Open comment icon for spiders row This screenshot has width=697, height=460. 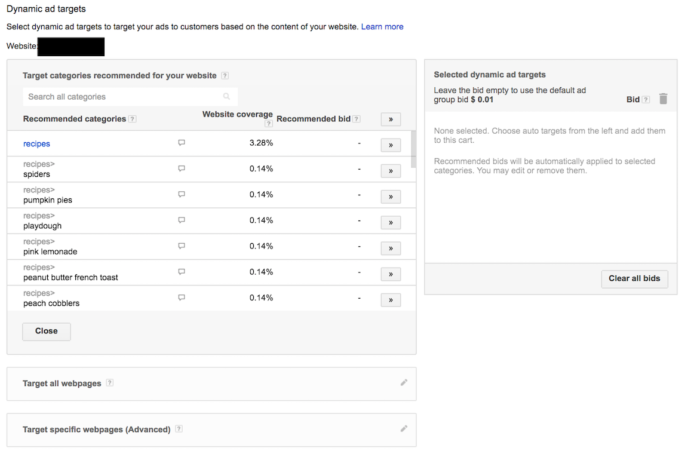click(x=181, y=168)
